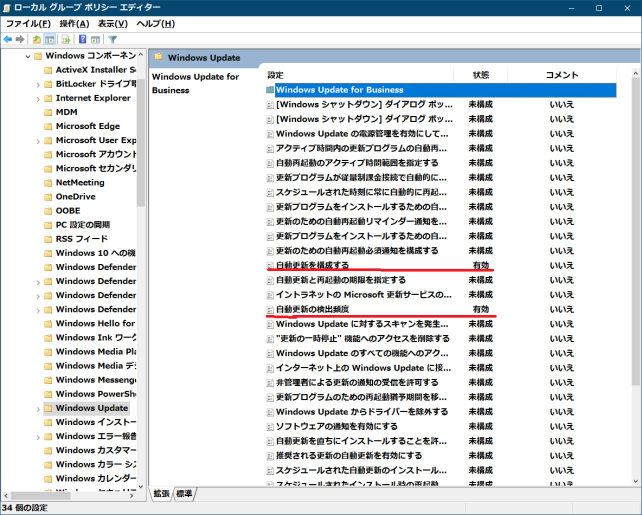
Task: Click policy icon for 自動再起動のアクティブ時間範囲を指定する
Action: click(x=270, y=163)
